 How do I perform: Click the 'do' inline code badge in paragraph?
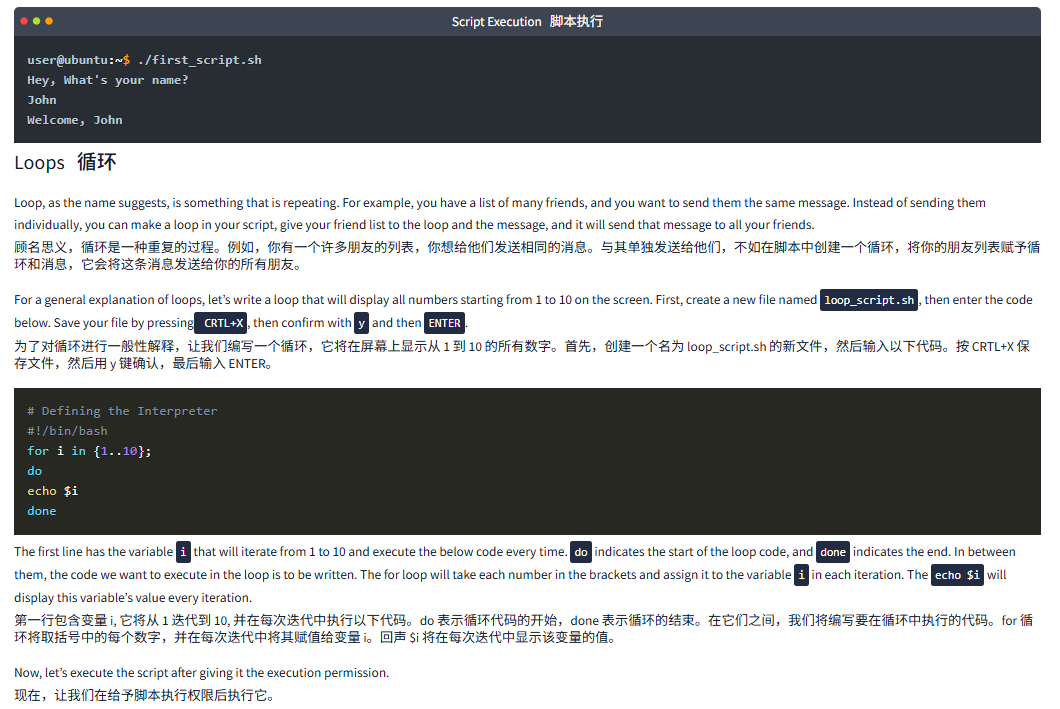coord(581,552)
